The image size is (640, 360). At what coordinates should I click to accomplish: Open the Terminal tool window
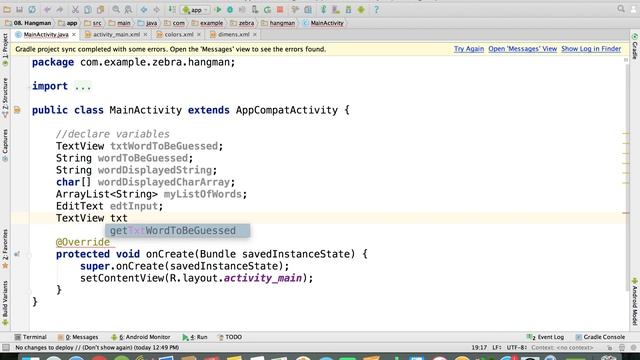[x=31, y=337]
